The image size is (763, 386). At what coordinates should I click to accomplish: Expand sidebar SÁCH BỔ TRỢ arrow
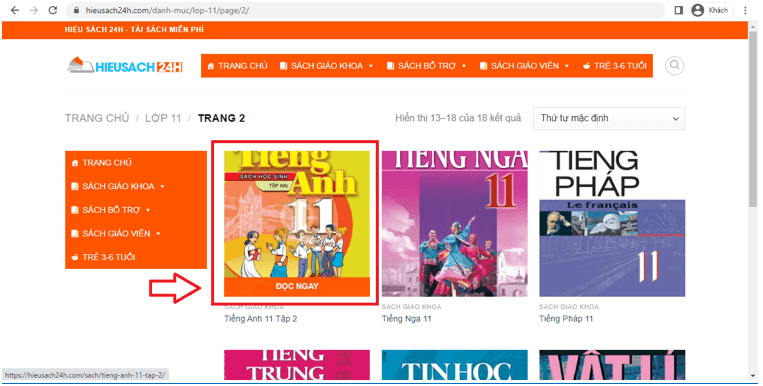(x=148, y=210)
